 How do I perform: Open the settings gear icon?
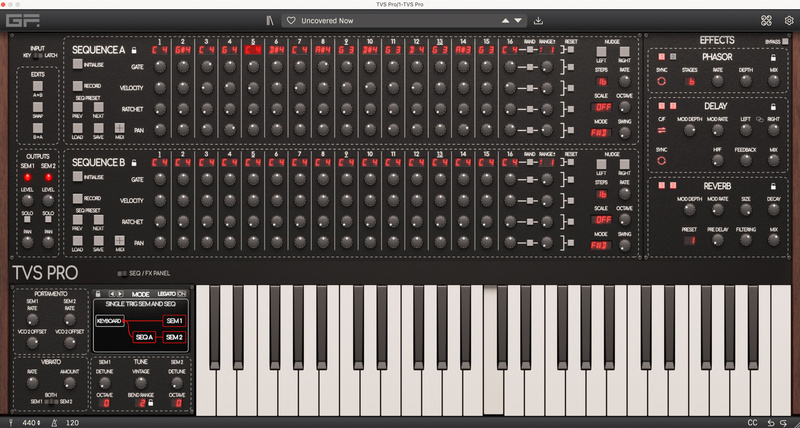789,21
